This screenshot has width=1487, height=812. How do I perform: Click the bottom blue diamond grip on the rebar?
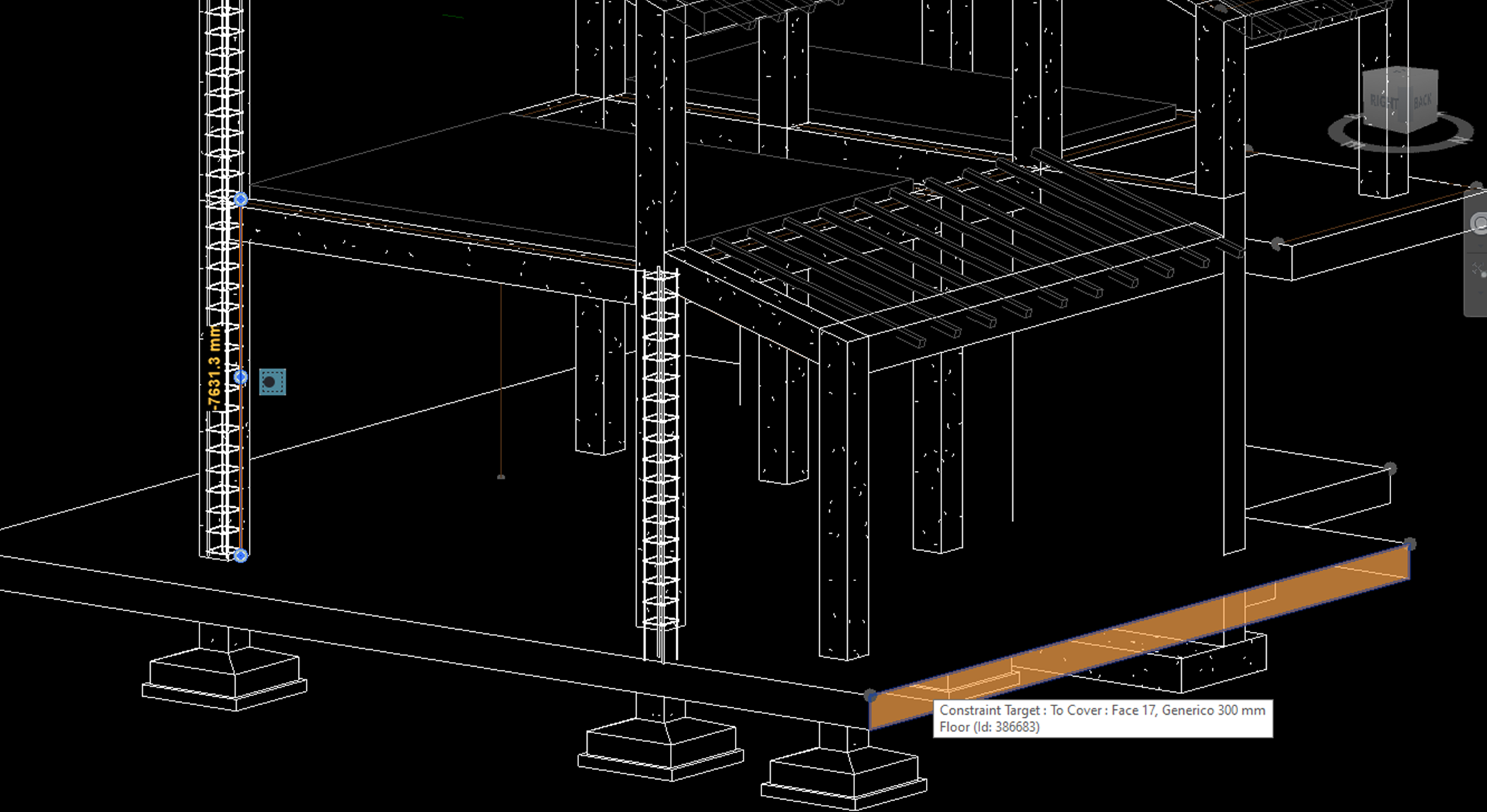pyautogui.click(x=241, y=555)
